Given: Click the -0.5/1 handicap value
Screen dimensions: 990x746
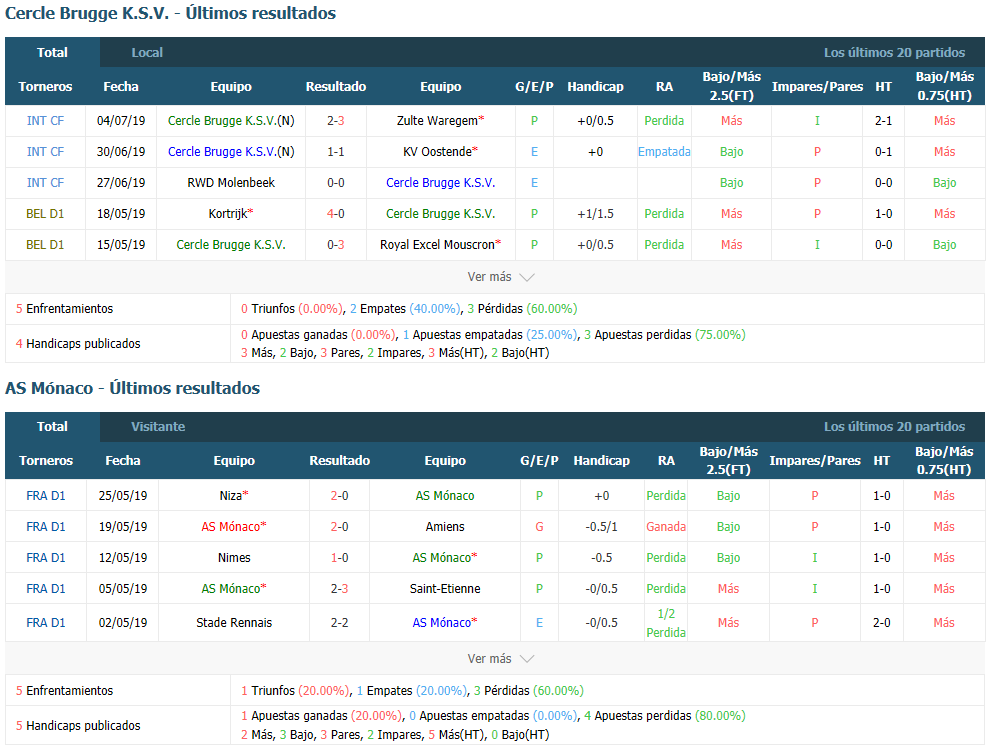Looking at the screenshot, I should (x=602, y=526).
